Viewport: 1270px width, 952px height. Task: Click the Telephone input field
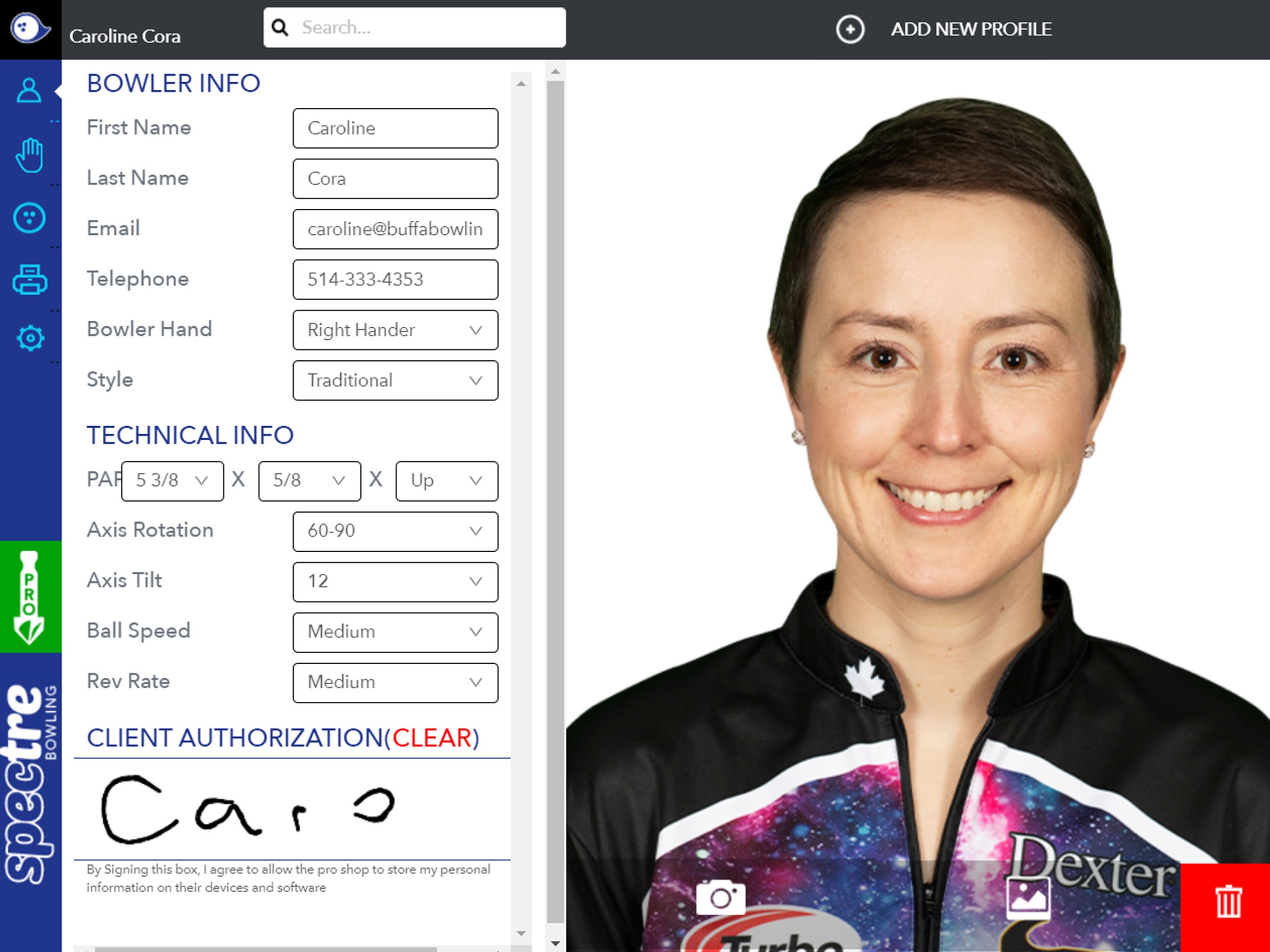395,280
